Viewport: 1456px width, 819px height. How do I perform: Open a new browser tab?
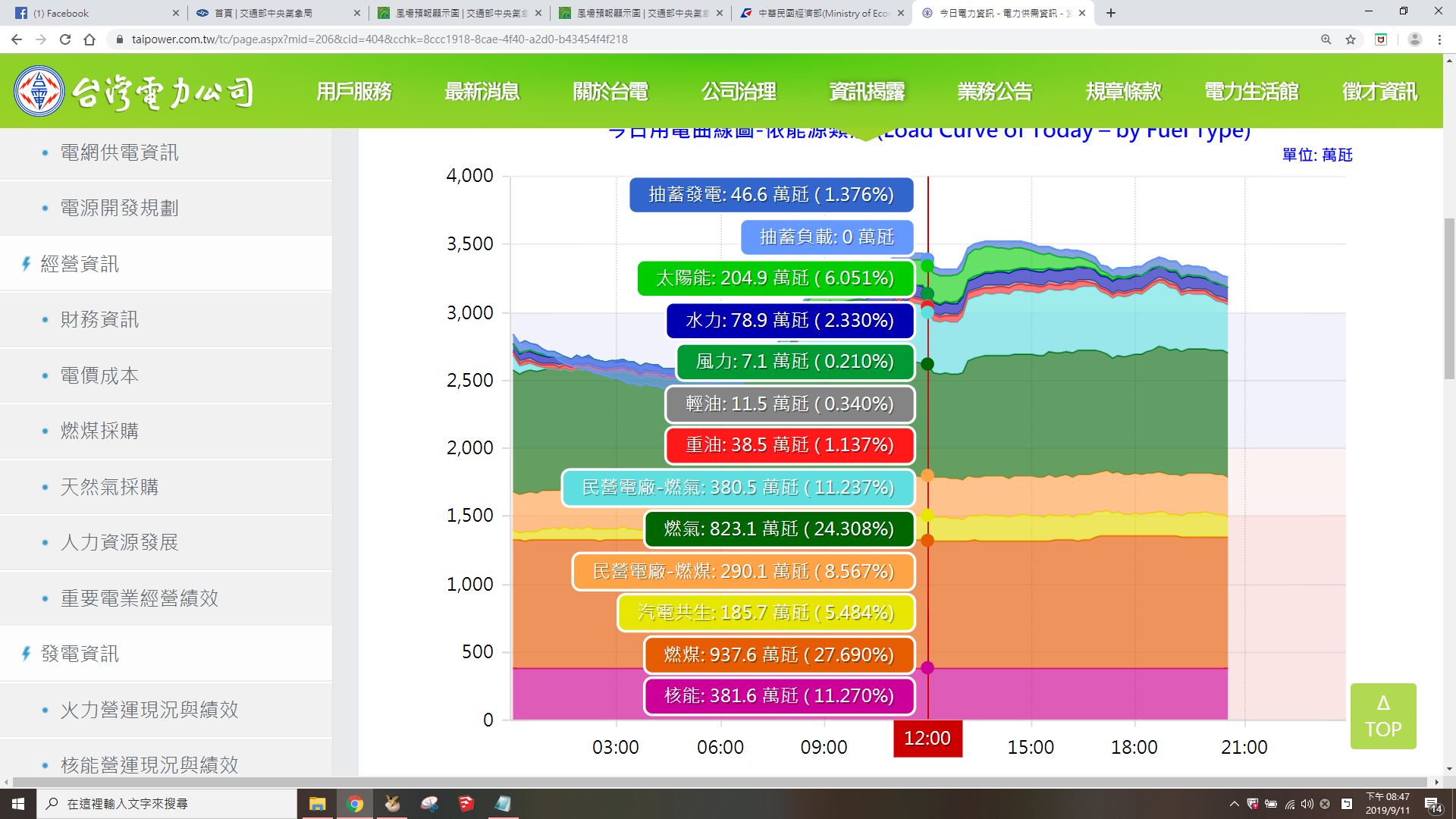[1111, 13]
